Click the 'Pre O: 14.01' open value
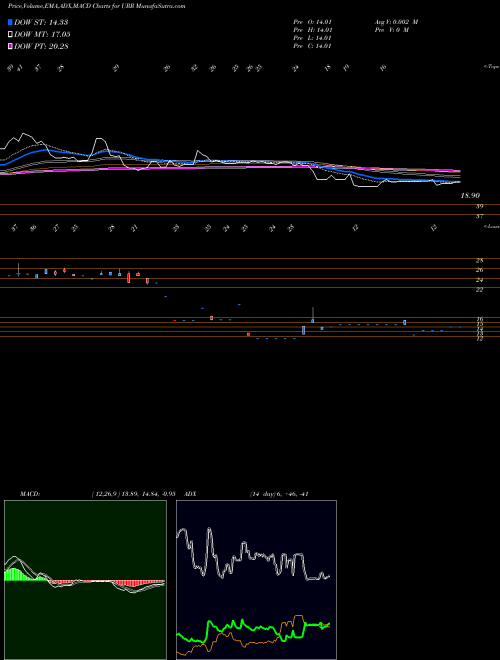Screen dimensions: 500x660 314,22
